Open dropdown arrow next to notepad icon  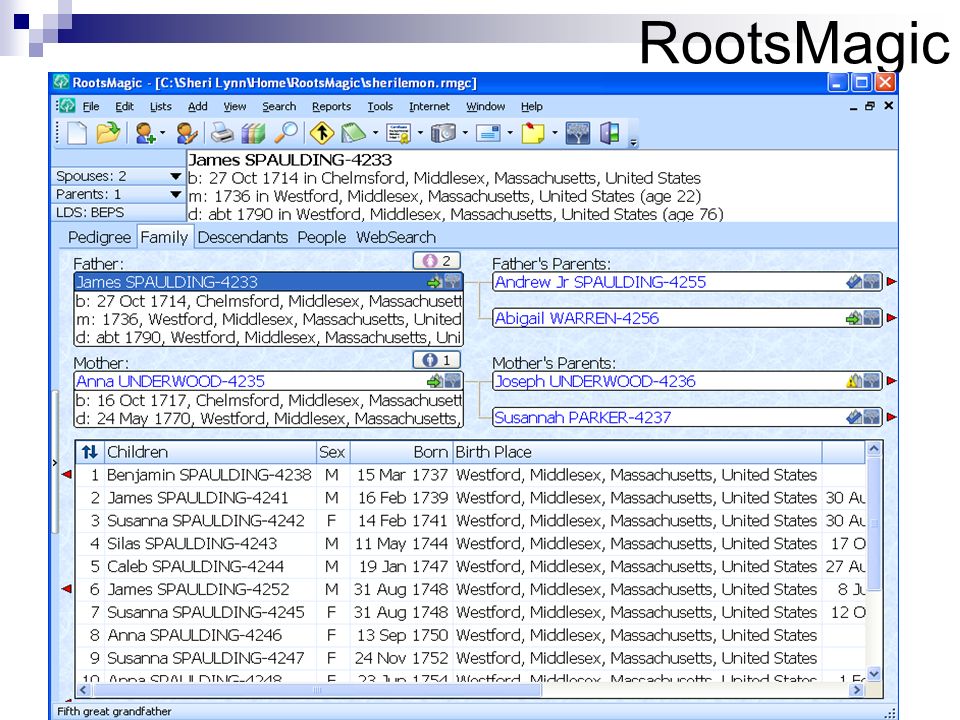coord(375,133)
